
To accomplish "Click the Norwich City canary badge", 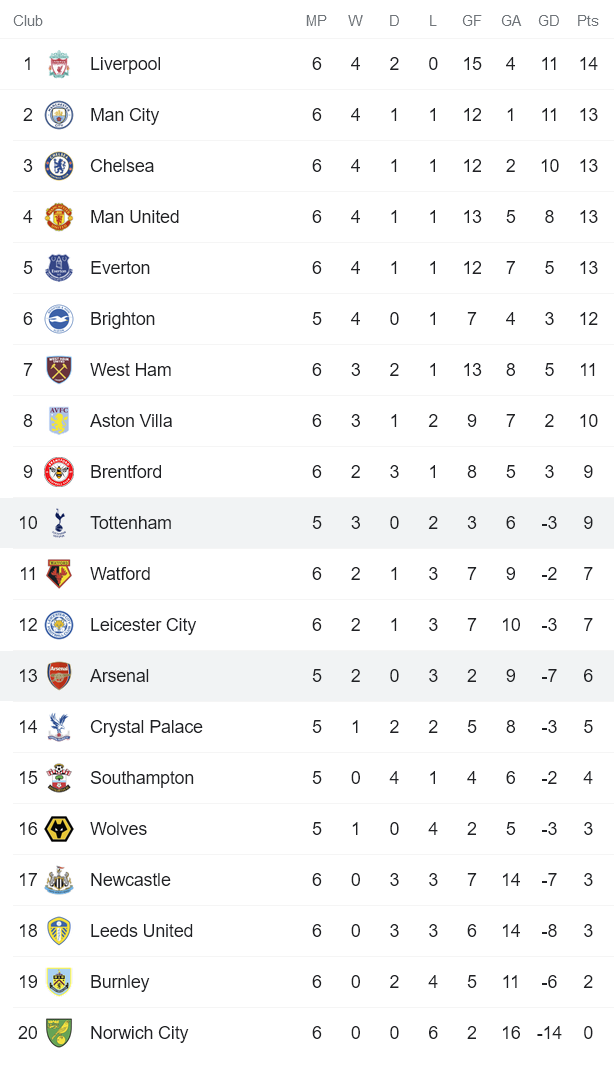I will click(59, 1032).
